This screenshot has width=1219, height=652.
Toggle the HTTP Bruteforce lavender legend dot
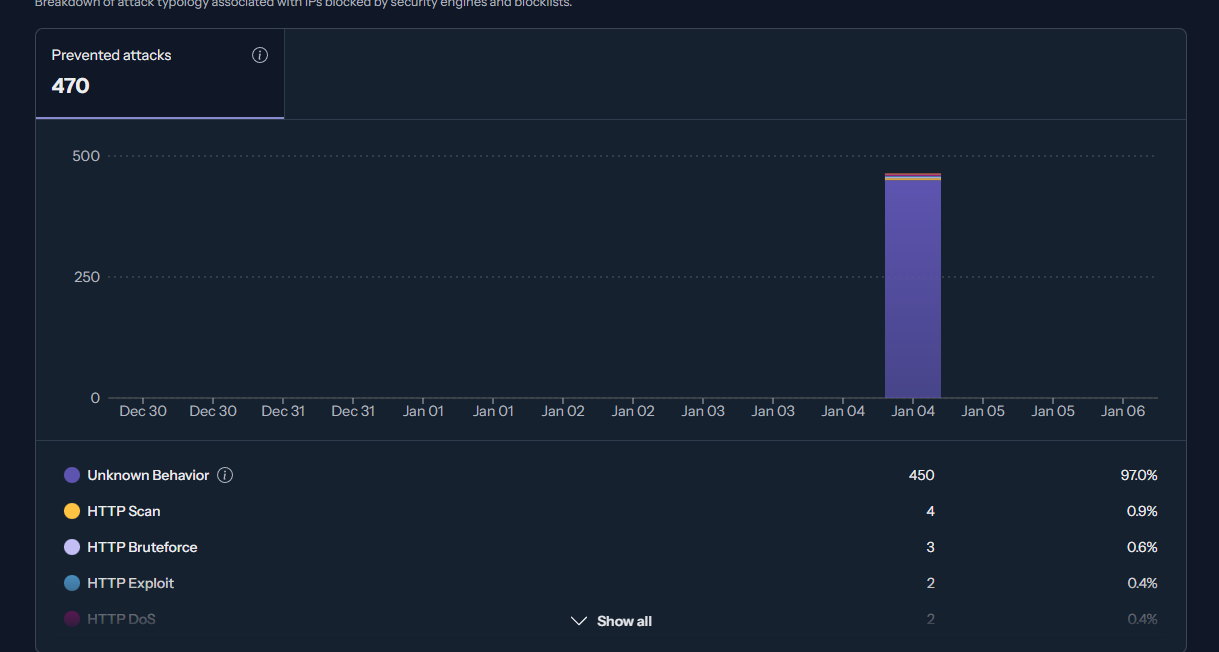72,547
